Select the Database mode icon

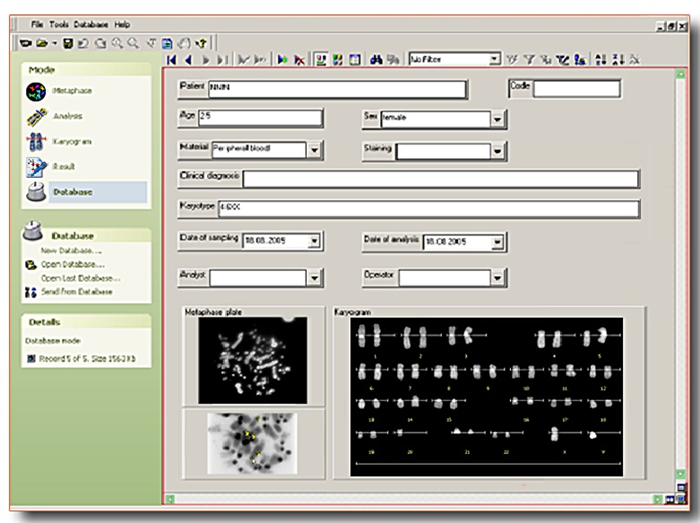click(x=36, y=191)
